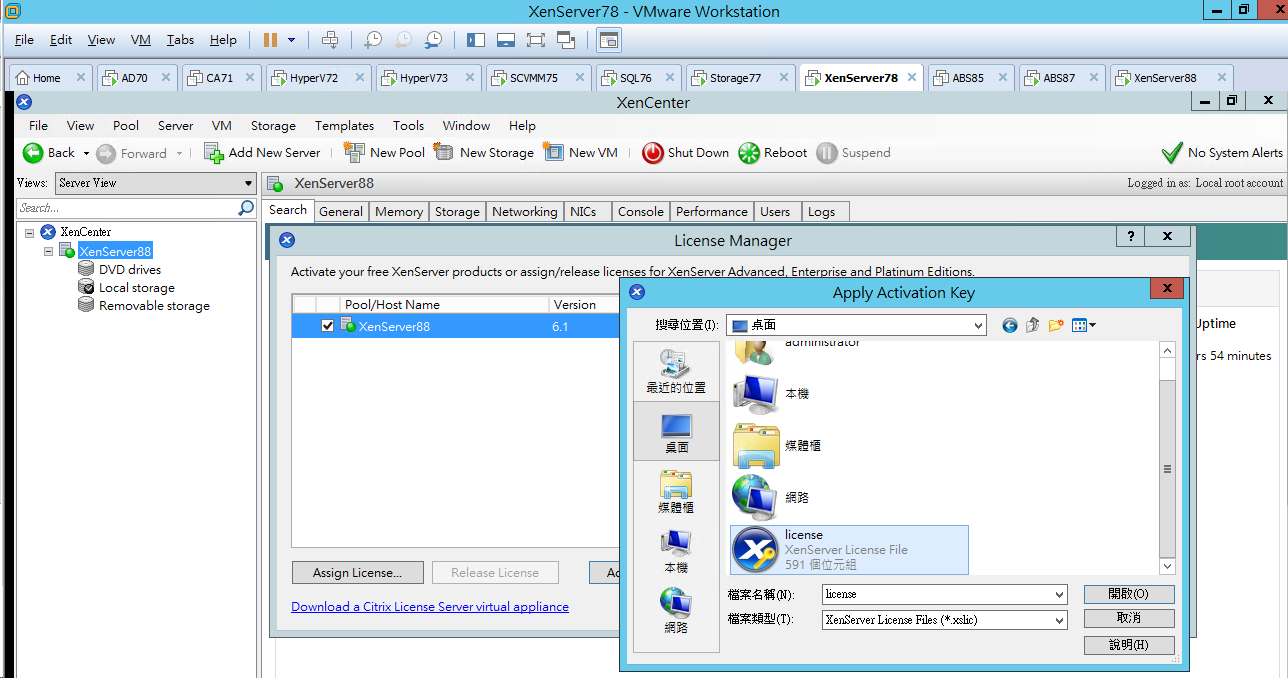Close the AD70 VM tab

tap(166, 77)
